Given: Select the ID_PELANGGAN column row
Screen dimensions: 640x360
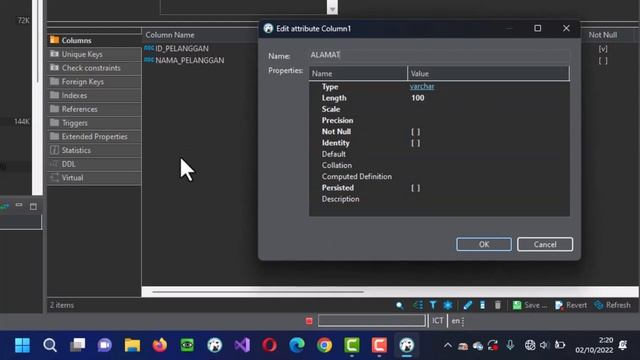Looking at the screenshot, I should tap(182, 49).
